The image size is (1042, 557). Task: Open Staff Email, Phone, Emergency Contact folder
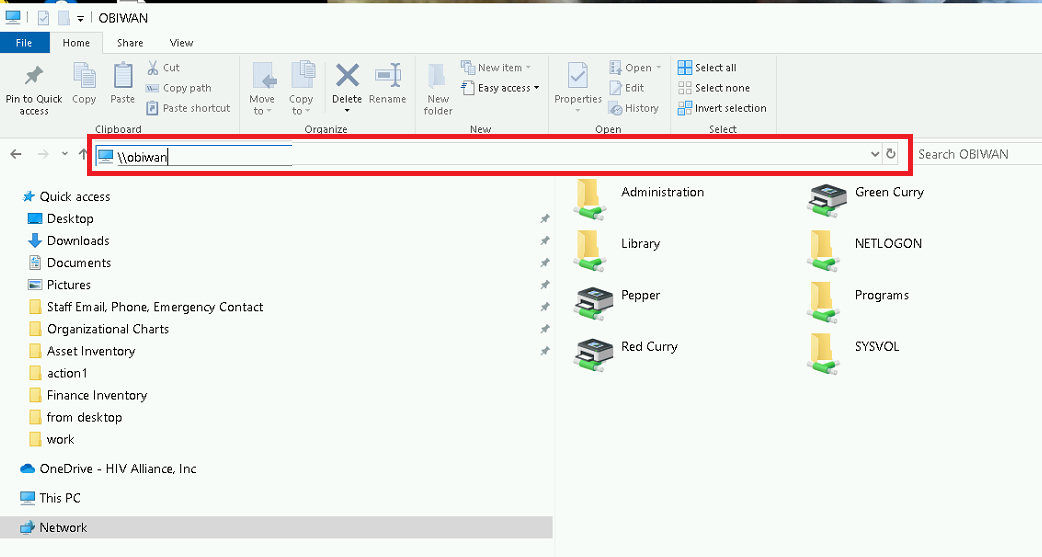147,306
